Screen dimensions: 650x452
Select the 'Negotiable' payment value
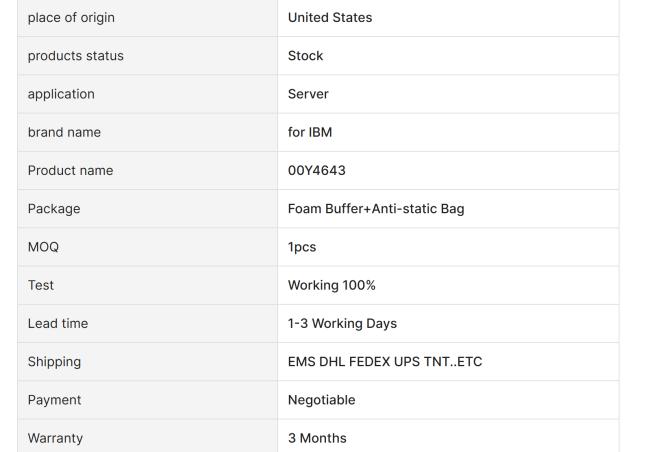coord(321,400)
